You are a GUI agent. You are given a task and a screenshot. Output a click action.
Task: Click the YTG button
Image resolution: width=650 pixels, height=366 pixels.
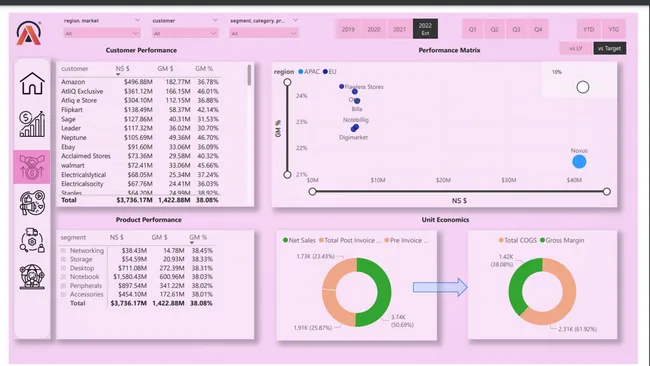pos(614,29)
